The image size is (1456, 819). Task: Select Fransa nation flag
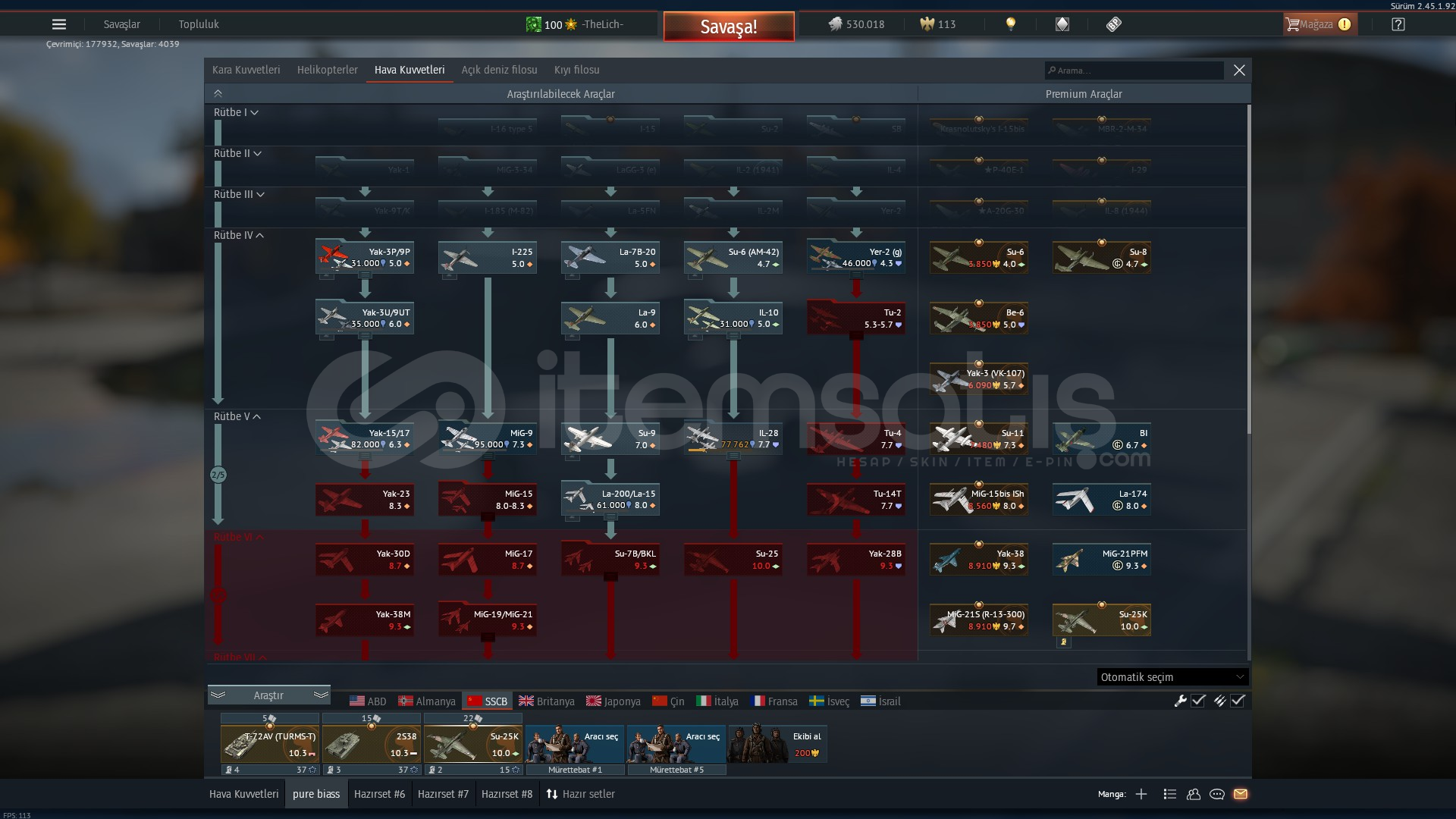coord(773,701)
